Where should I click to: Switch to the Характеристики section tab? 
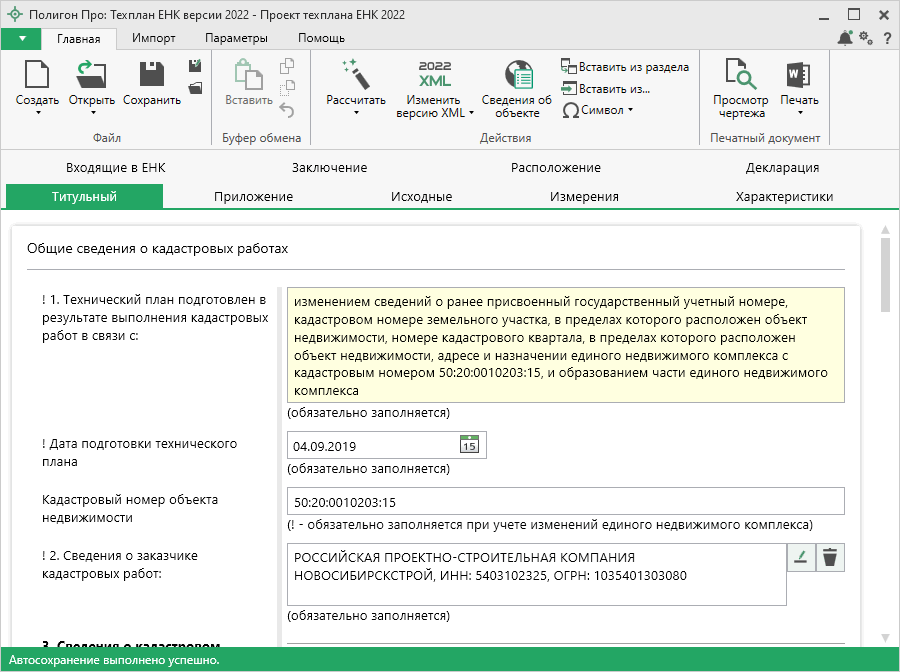click(784, 197)
